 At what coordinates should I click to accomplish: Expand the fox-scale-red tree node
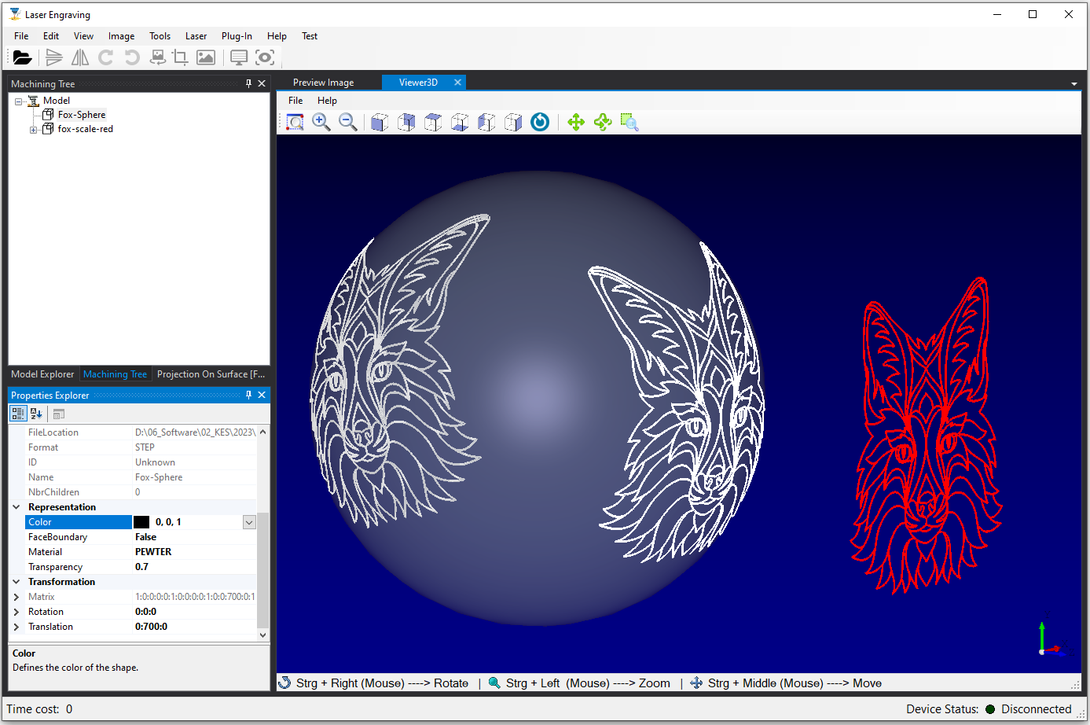click(x=34, y=129)
